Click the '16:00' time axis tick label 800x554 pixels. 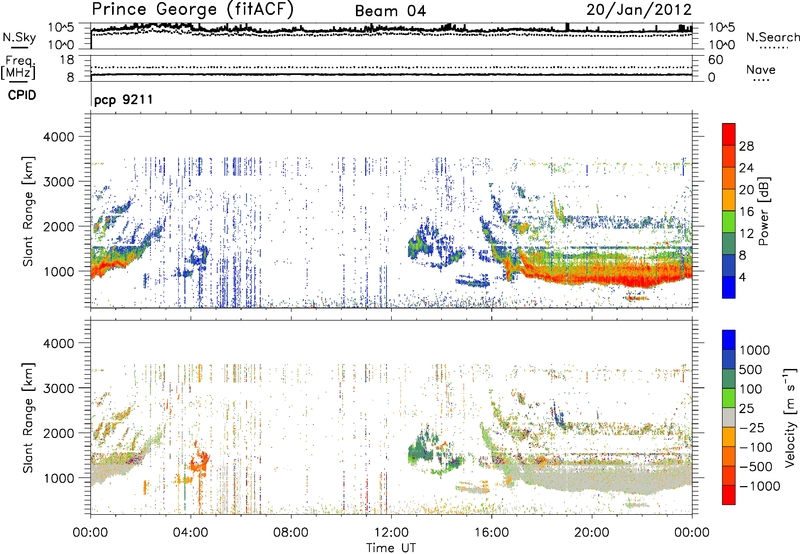coord(491,533)
